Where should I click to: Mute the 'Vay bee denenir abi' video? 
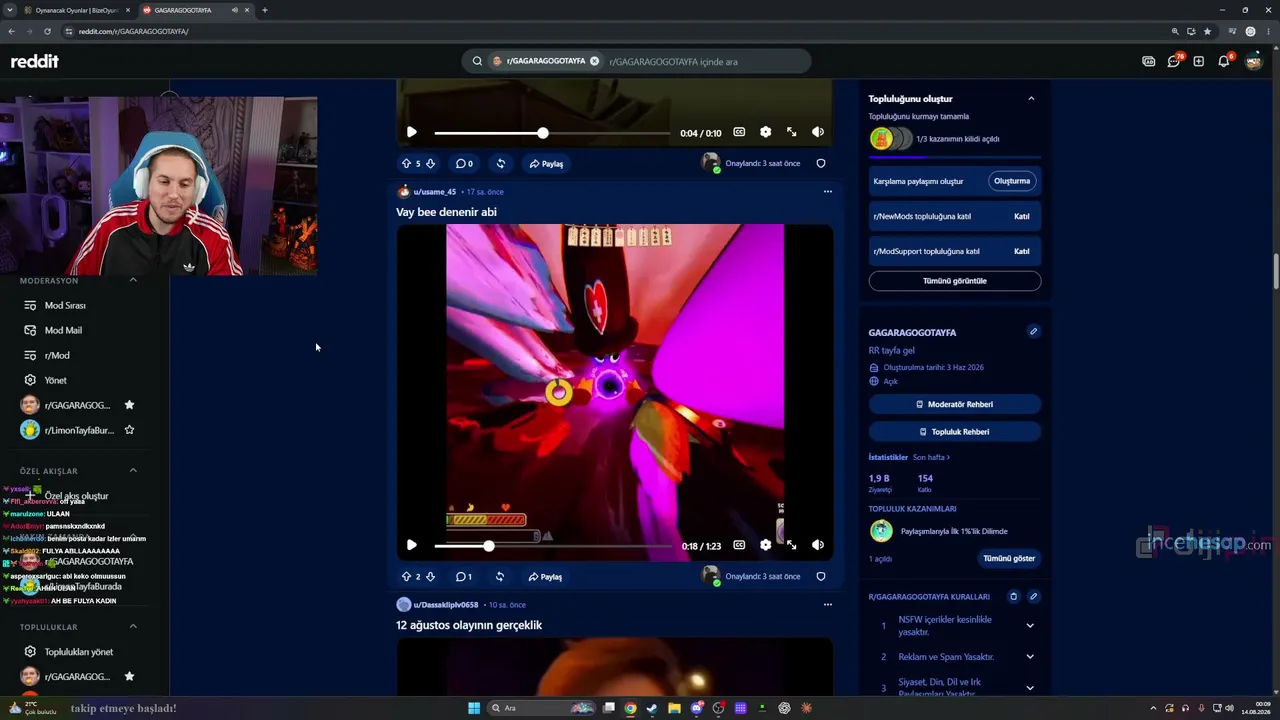tap(817, 545)
